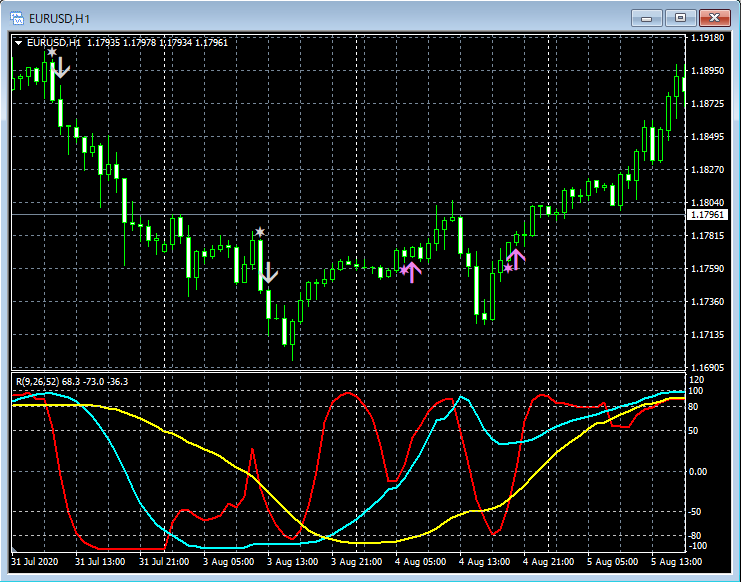The height and width of the screenshot is (582, 741).
Task: Click the 1.19180 price scale value
Action: [707, 38]
